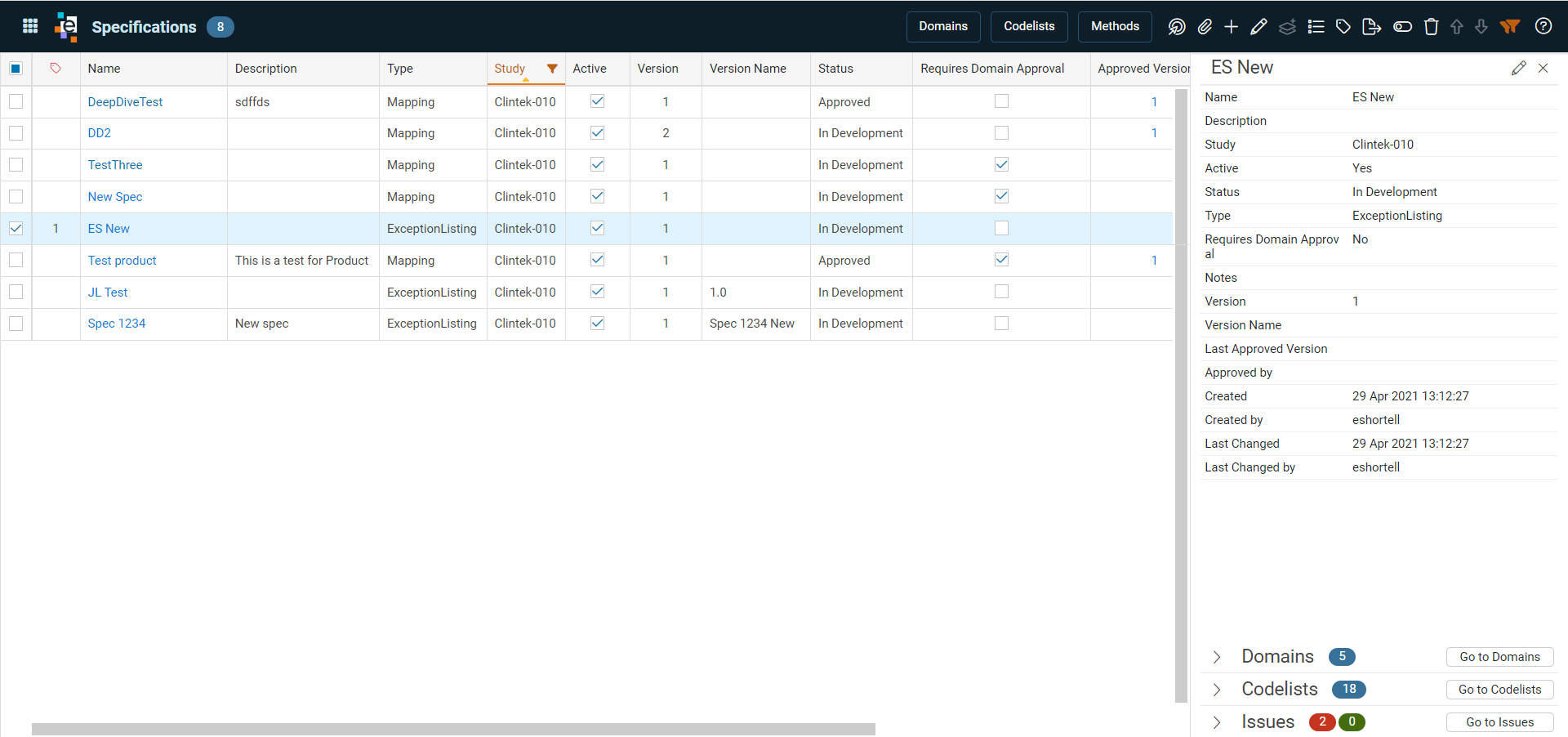1568x737 pixels.
Task: Click the orange clear filters icon
Action: [1510, 27]
